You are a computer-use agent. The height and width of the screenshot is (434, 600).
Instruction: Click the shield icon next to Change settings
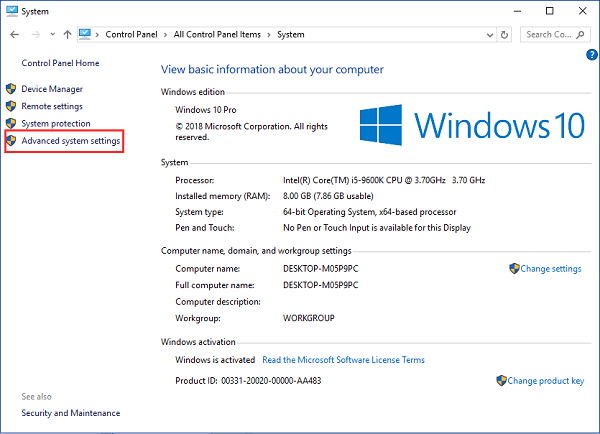coord(514,269)
